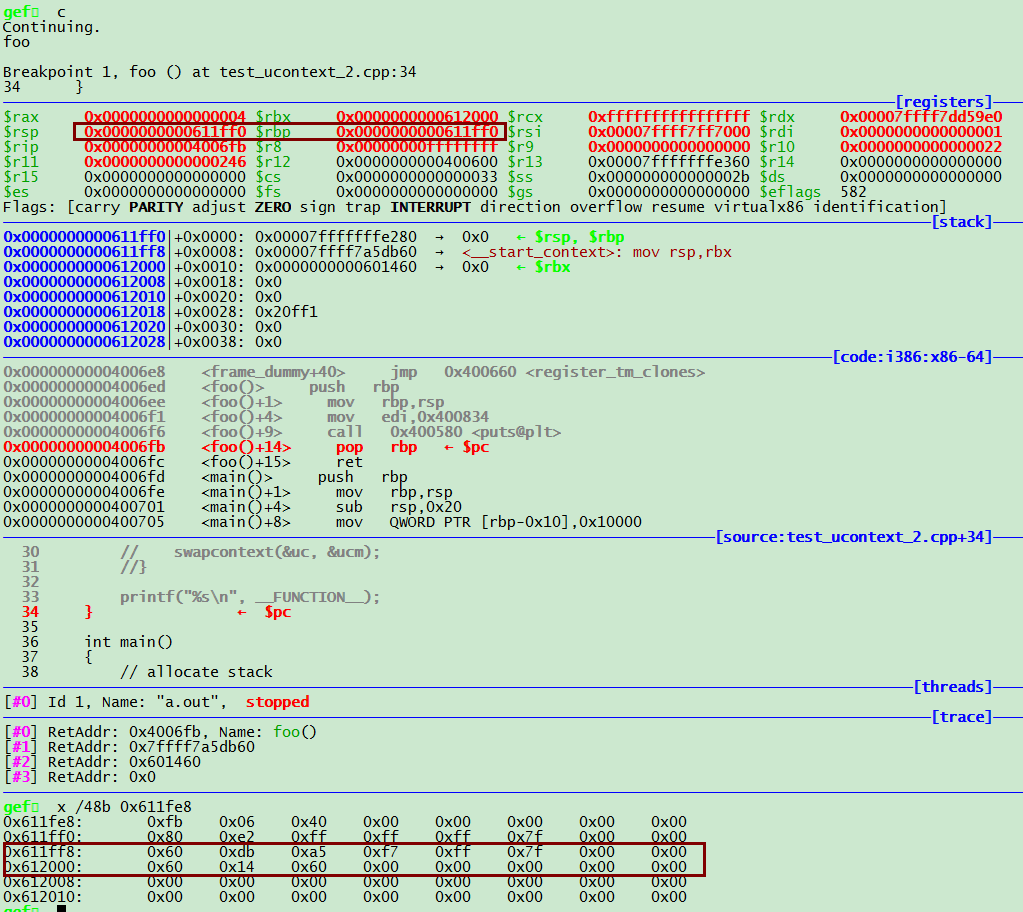This screenshot has height=912, width=1023.
Task: Select the call puts@plt instruction
Action: tap(444, 432)
